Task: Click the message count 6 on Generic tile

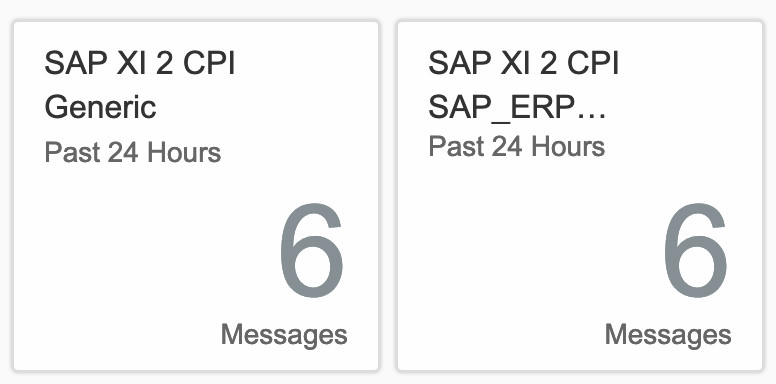Action: pos(312,250)
